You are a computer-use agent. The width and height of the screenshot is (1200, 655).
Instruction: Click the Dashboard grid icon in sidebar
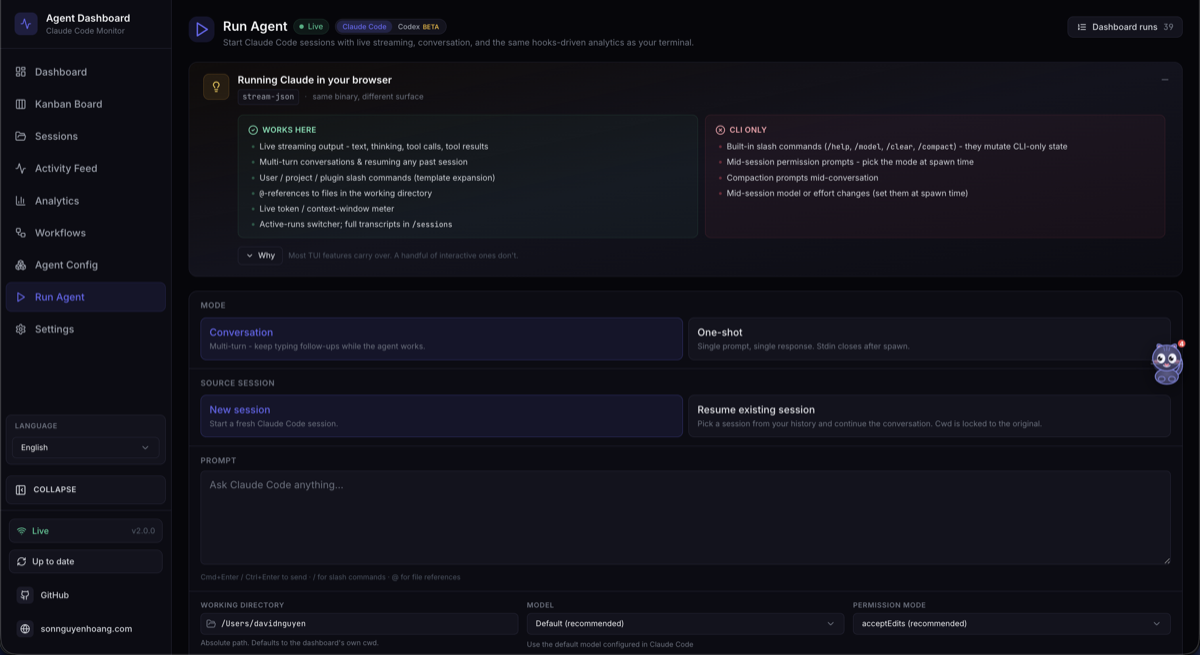21,72
